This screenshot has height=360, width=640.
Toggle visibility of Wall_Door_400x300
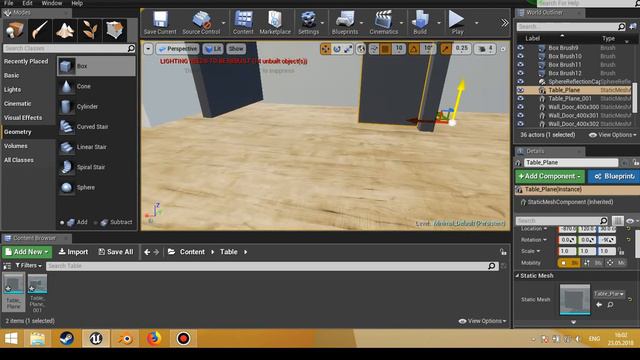click(x=520, y=107)
